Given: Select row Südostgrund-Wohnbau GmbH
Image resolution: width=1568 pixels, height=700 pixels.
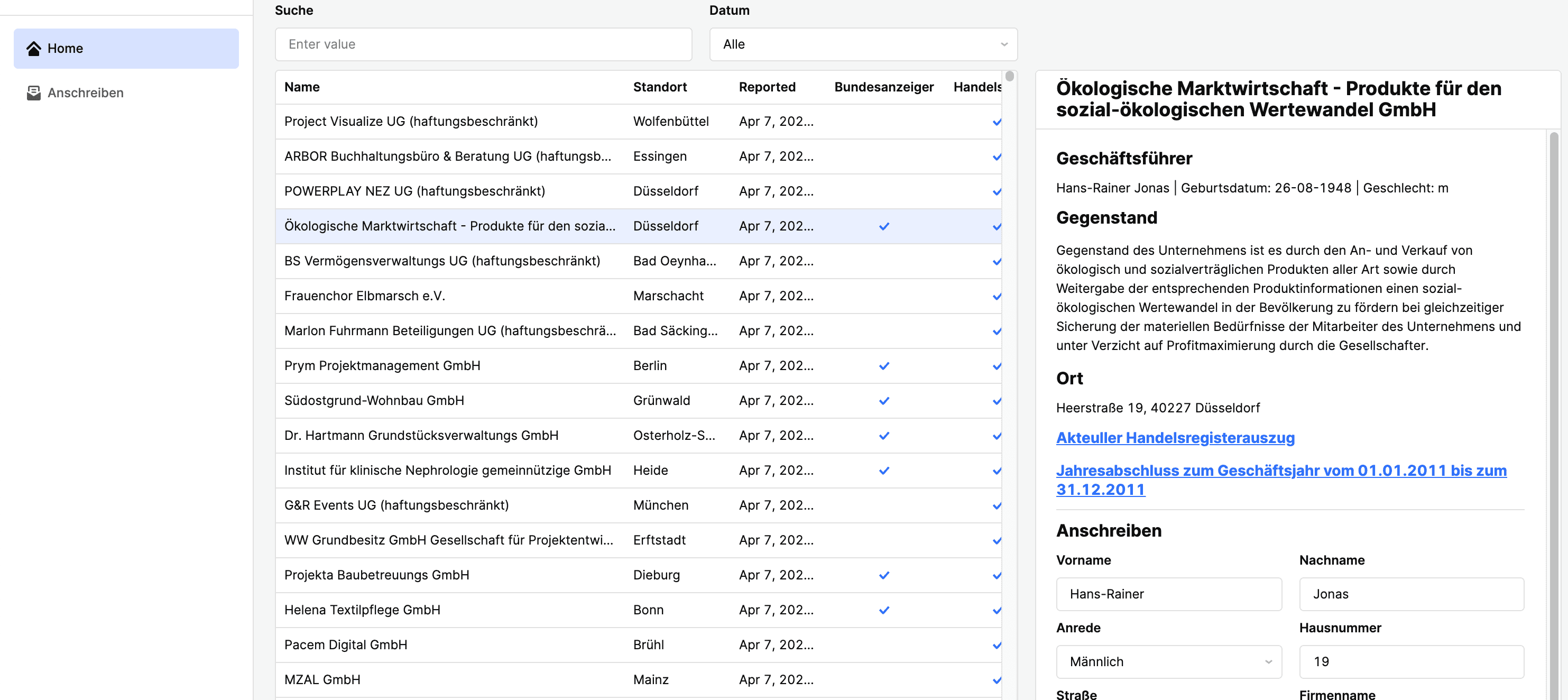Looking at the screenshot, I should (x=639, y=401).
